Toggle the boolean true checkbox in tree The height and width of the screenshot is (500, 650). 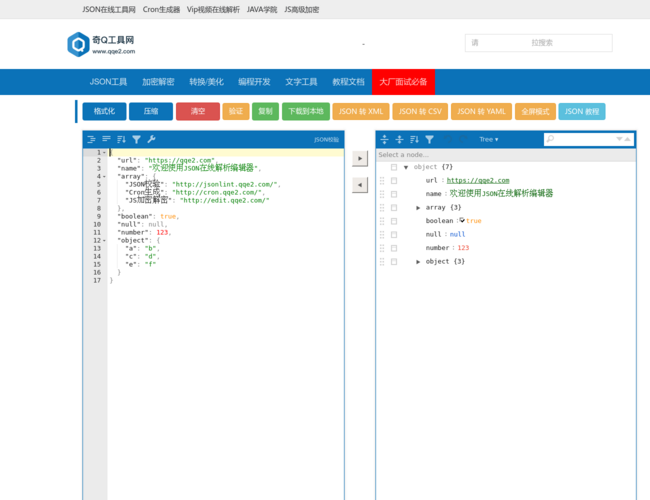(x=461, y=220)
